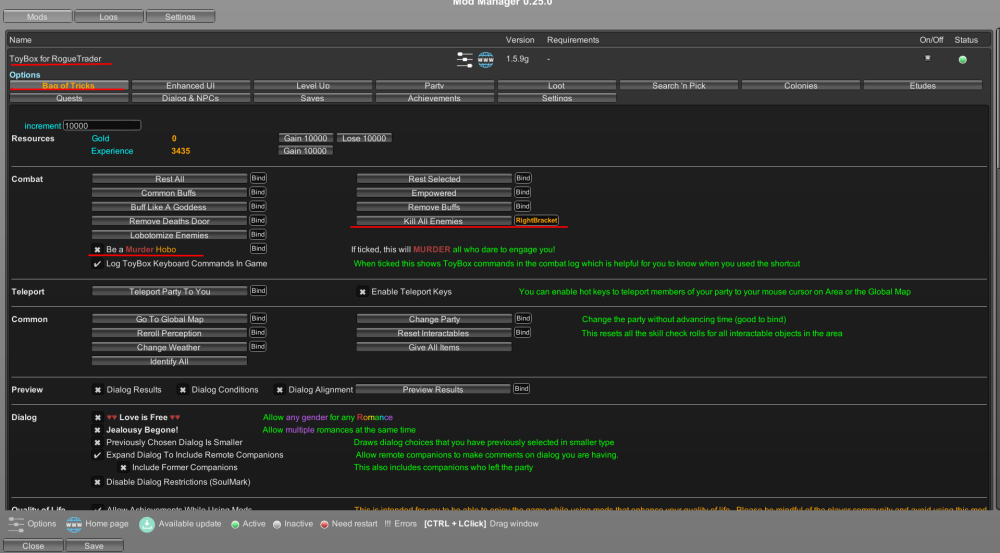
Task: Toggle Previously Chosen Dialog Is Smaller
Action: click(x=98, y=442)
